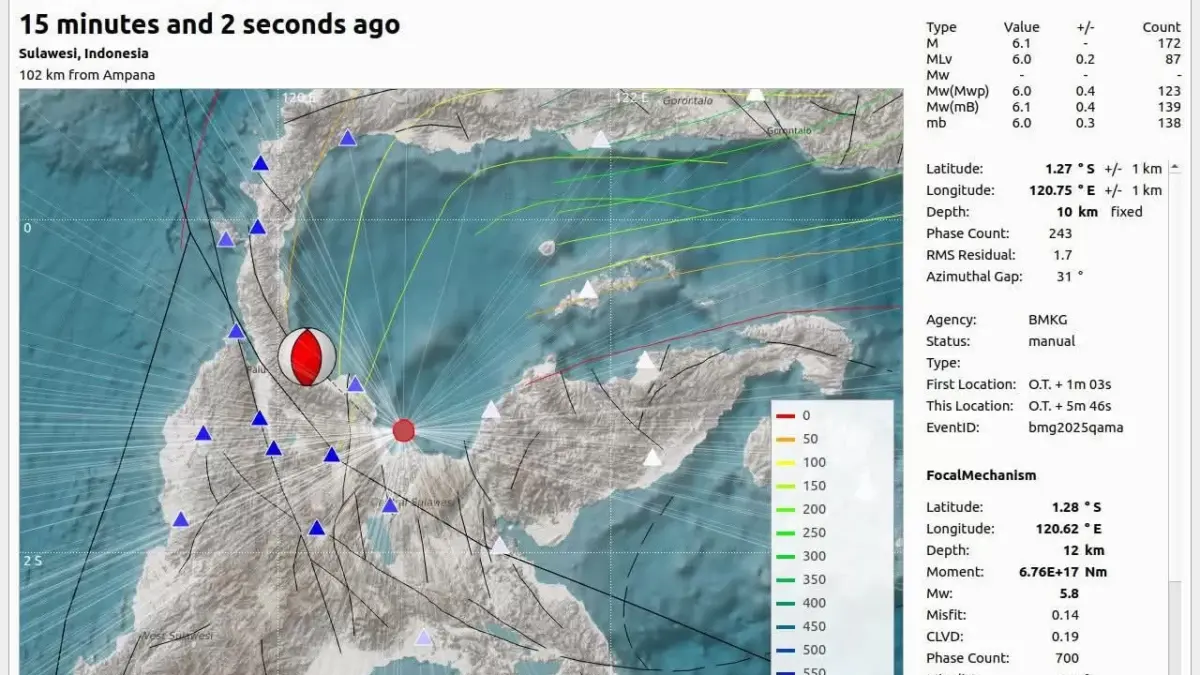Image resolution: width=1200 pixels, height=675 pixels.
Task: Click the 200 depth legend swatch
Action: coord(785,509)
